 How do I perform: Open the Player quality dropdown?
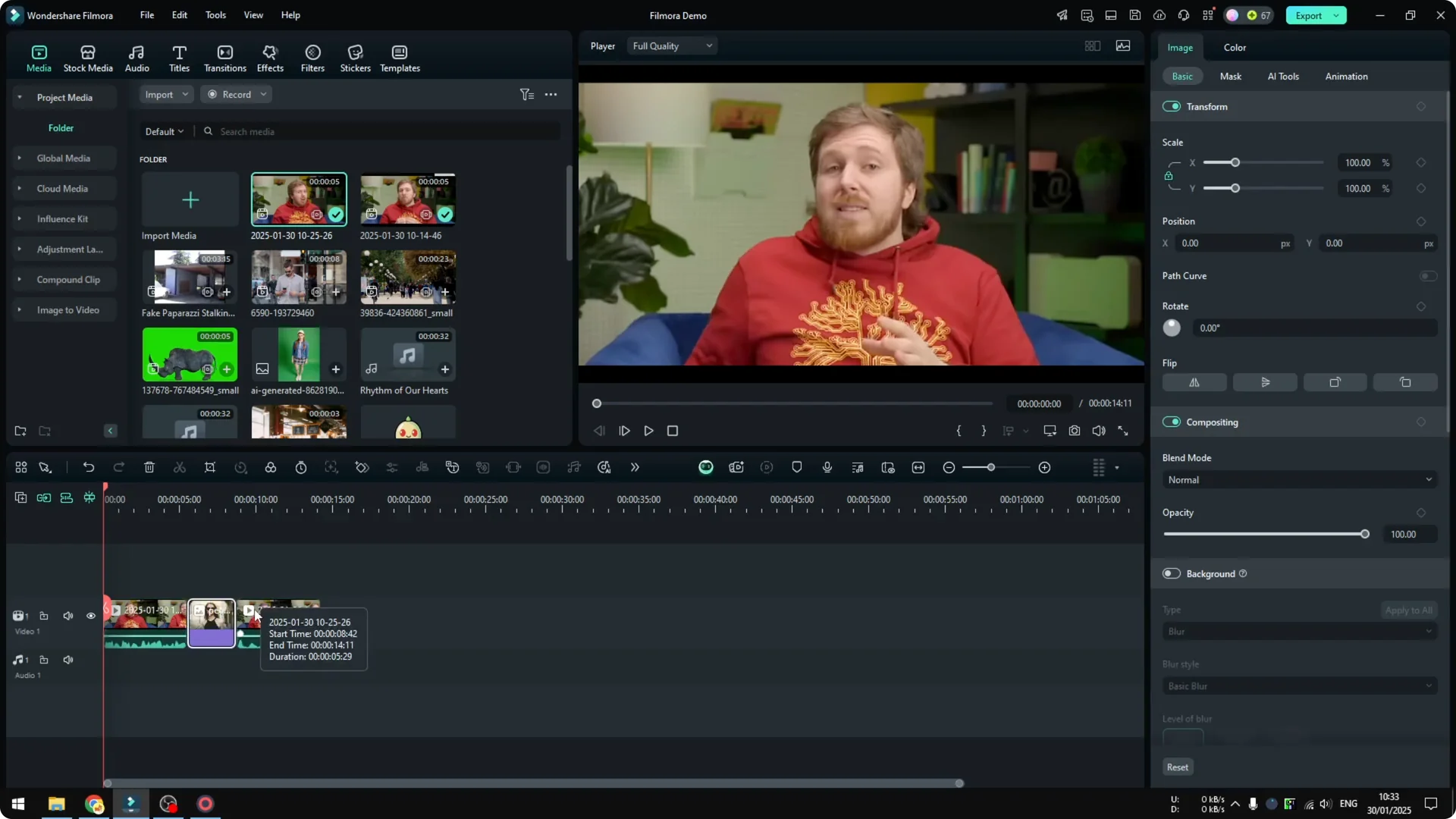click(672, 45)
